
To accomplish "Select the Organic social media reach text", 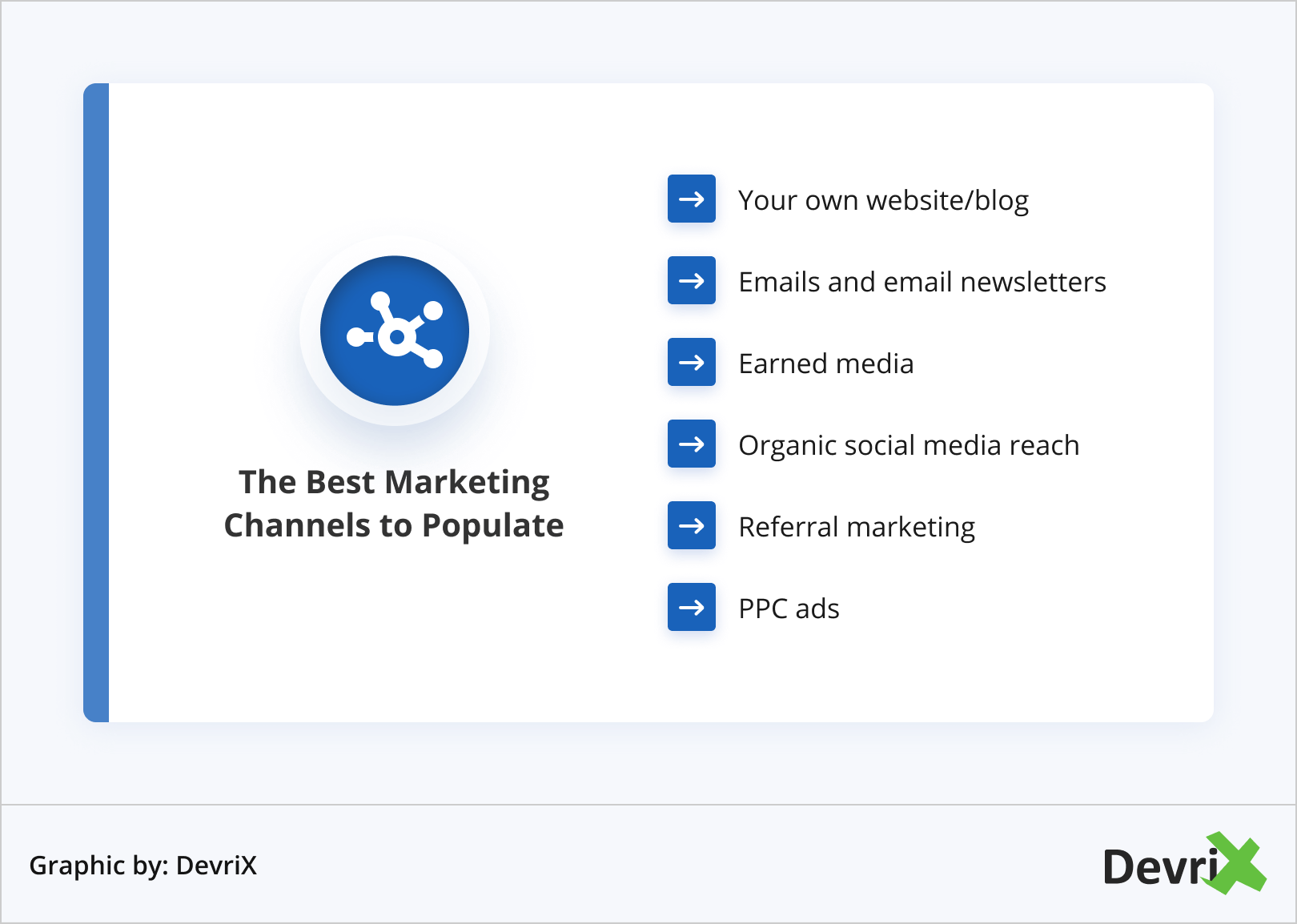I will pyautogui.click(x=909, y=445).
